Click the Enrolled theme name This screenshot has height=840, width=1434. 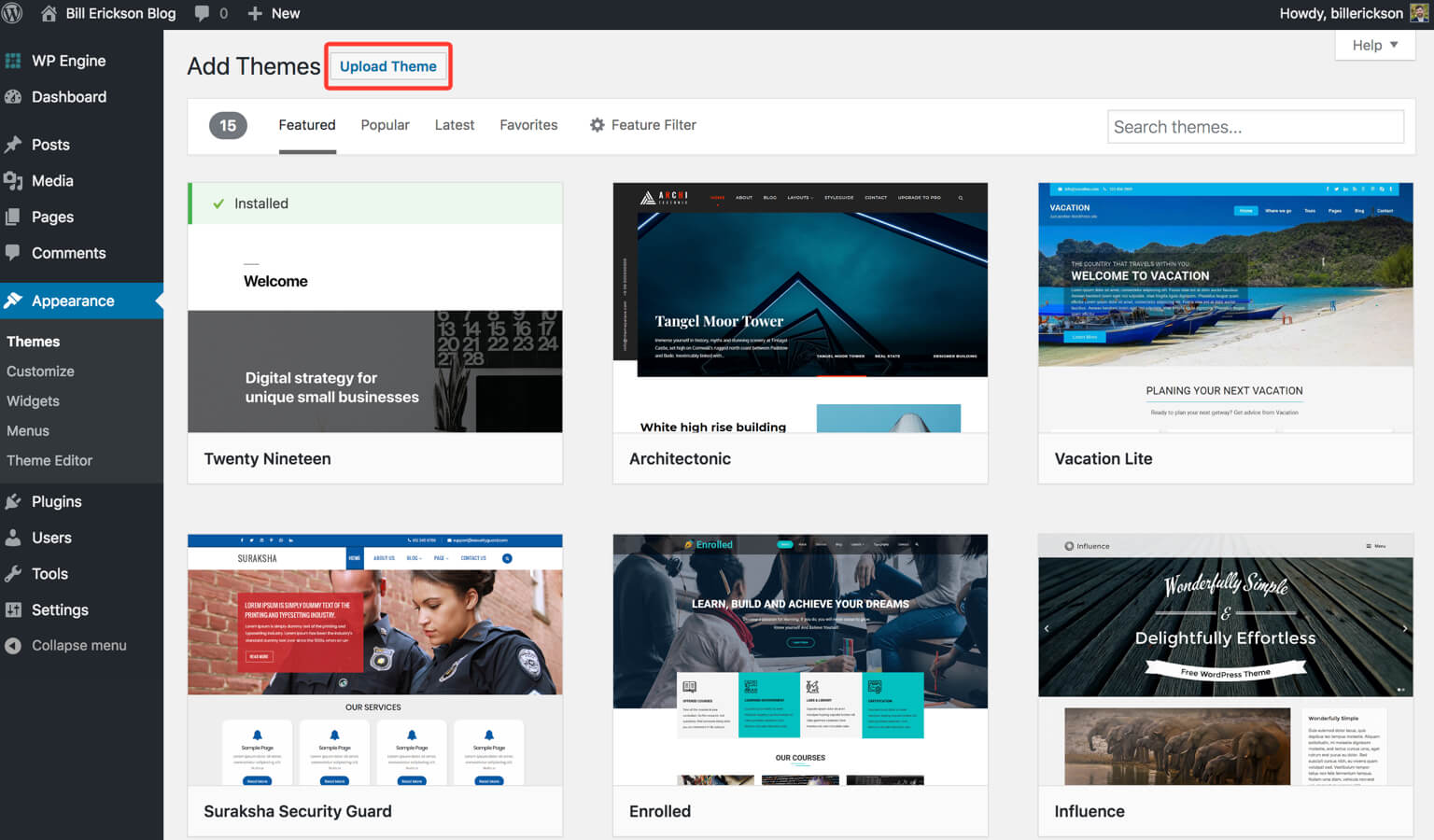(660, 812)
